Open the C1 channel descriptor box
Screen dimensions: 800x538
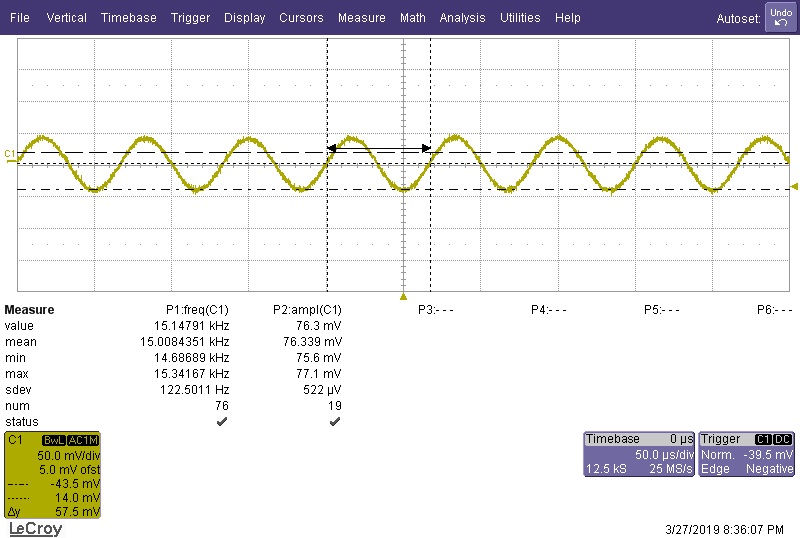[x=53, y=475]
